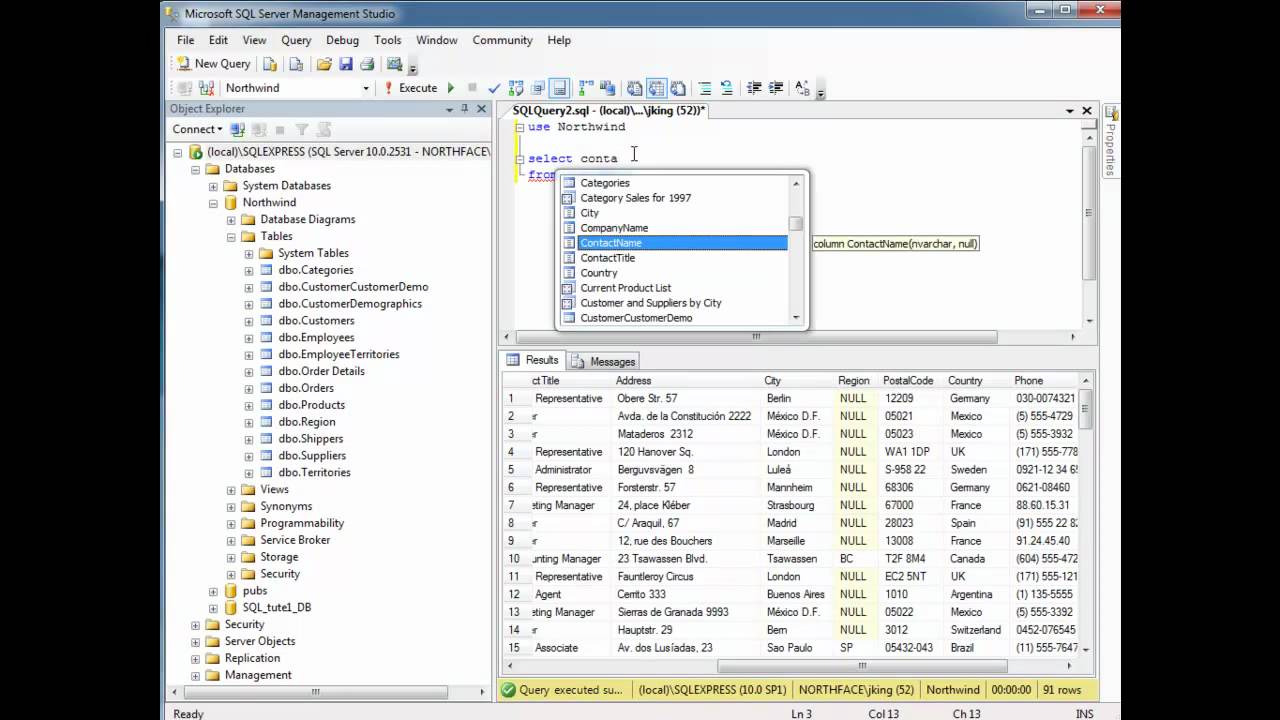Open file using folder icon in toolbar
1280x720 pixels.
click(x=323, y=64)
